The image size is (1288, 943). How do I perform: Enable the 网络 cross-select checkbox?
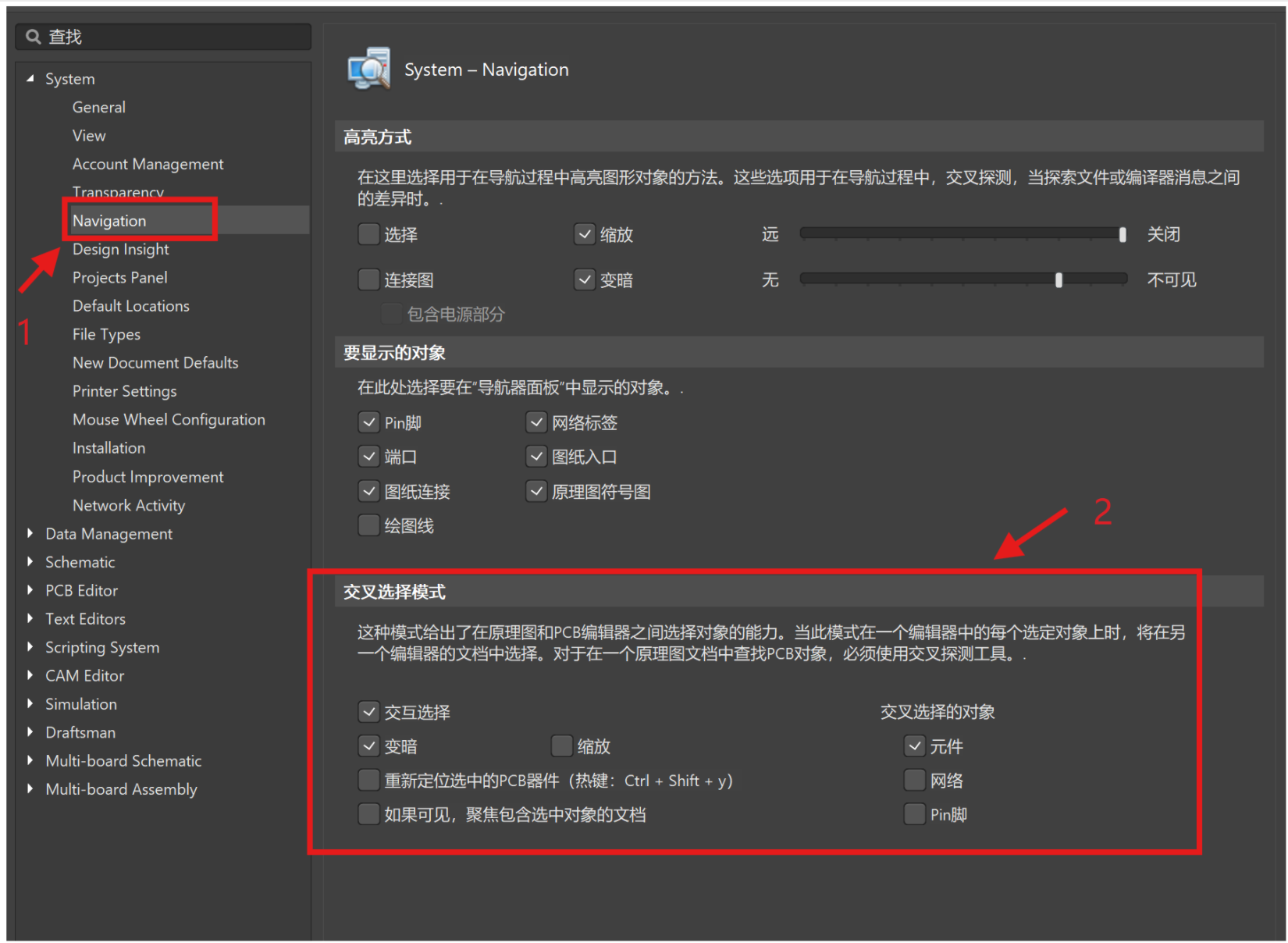pyautogui.click(x=915, y=780)
